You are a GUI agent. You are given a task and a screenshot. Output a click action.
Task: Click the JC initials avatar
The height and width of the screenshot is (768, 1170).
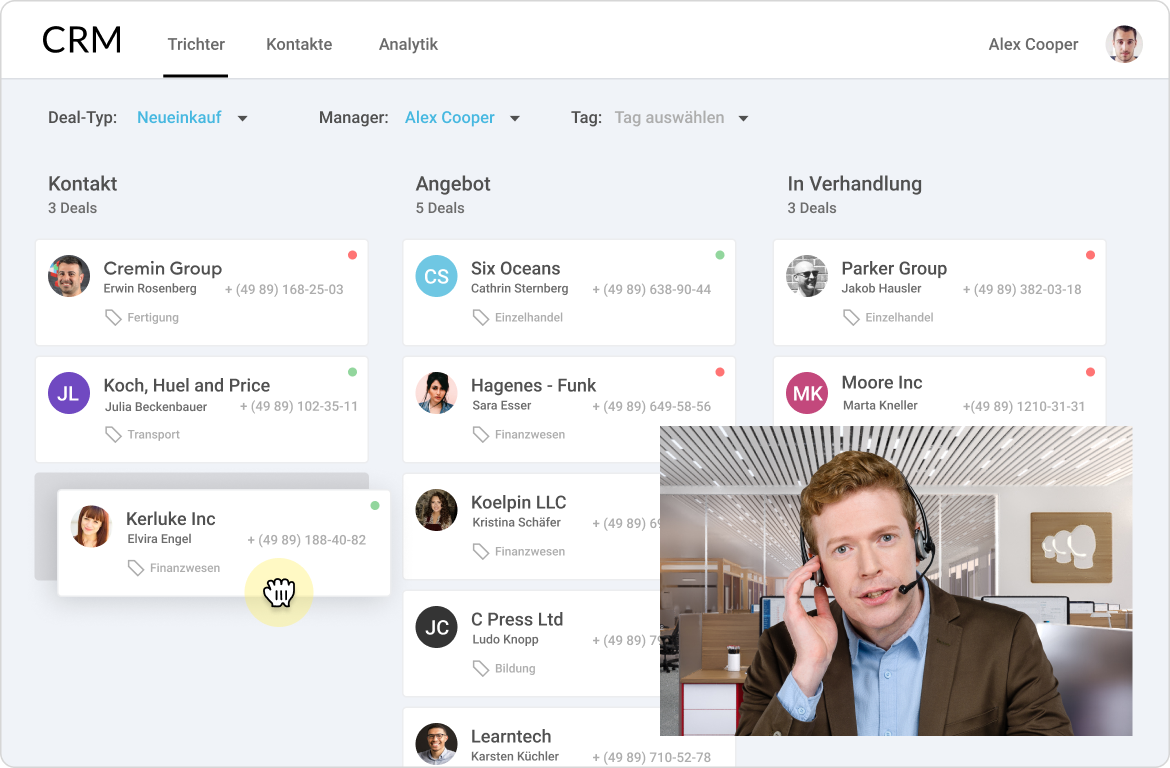(437, 627)
